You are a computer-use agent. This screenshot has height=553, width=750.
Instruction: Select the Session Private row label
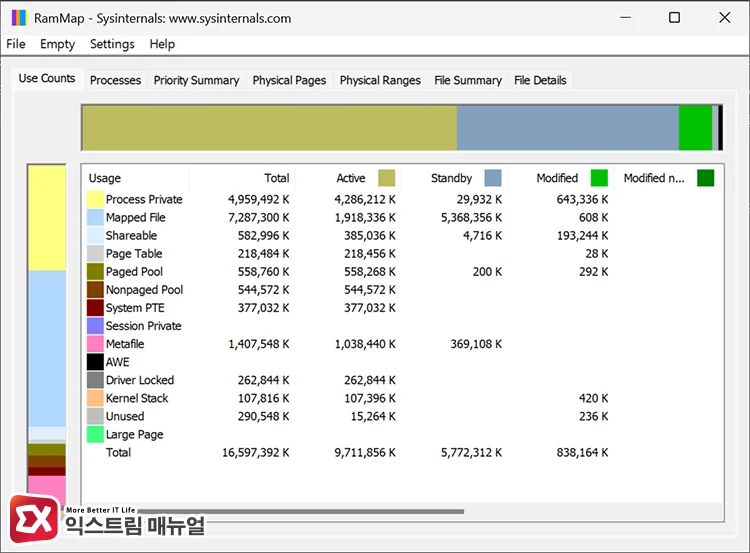tap(143, 326)
